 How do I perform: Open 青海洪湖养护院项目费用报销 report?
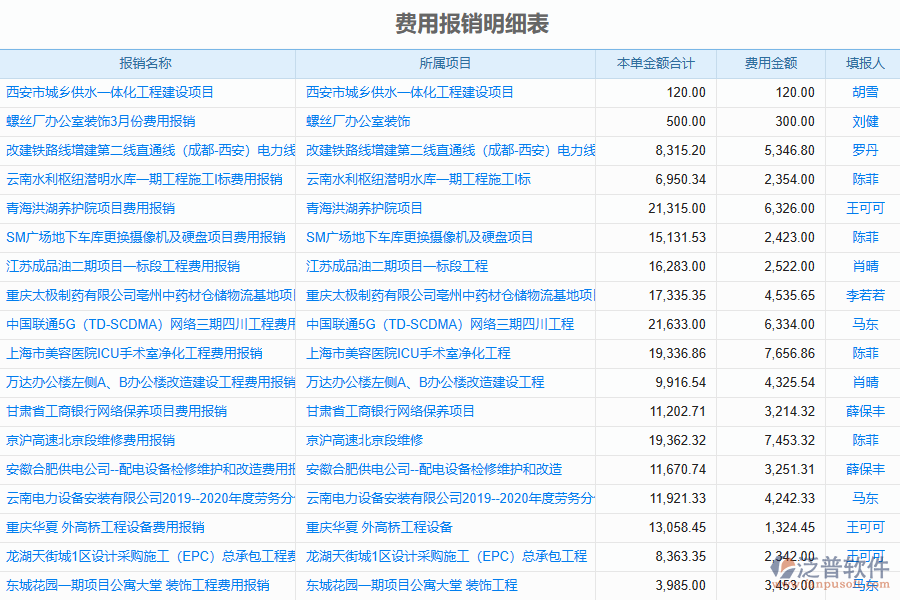(x=91, y=209)
